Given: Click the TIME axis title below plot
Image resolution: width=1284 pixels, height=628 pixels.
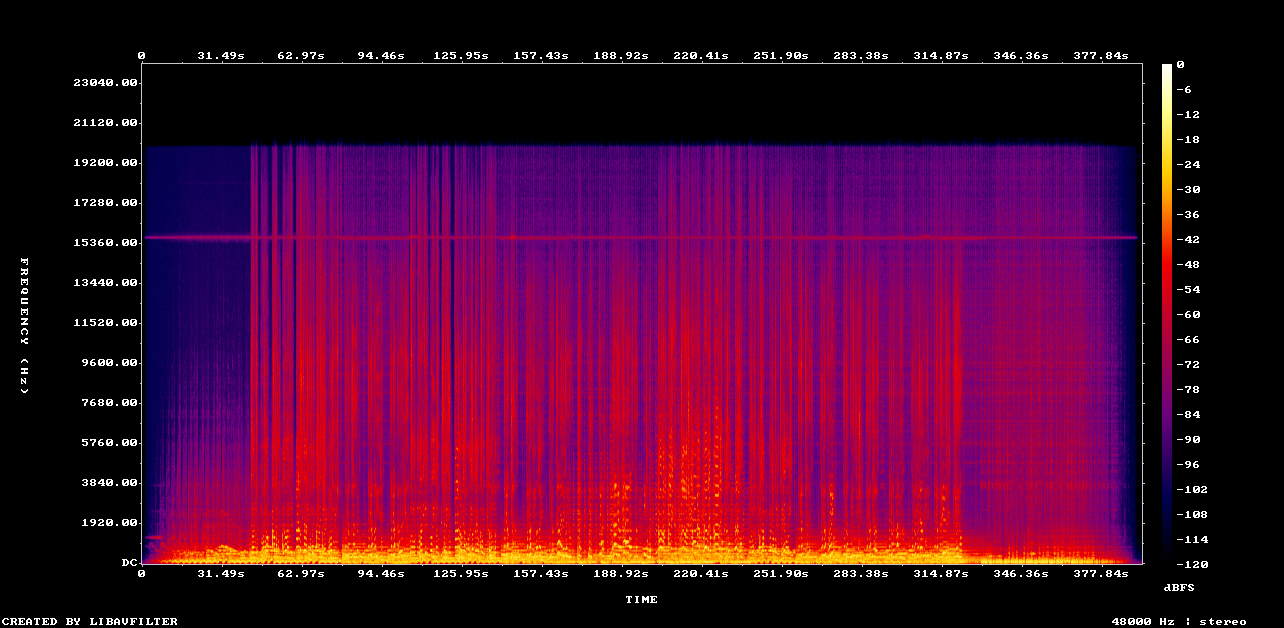Looking at the screenshot, I should [x=641, y=600].
